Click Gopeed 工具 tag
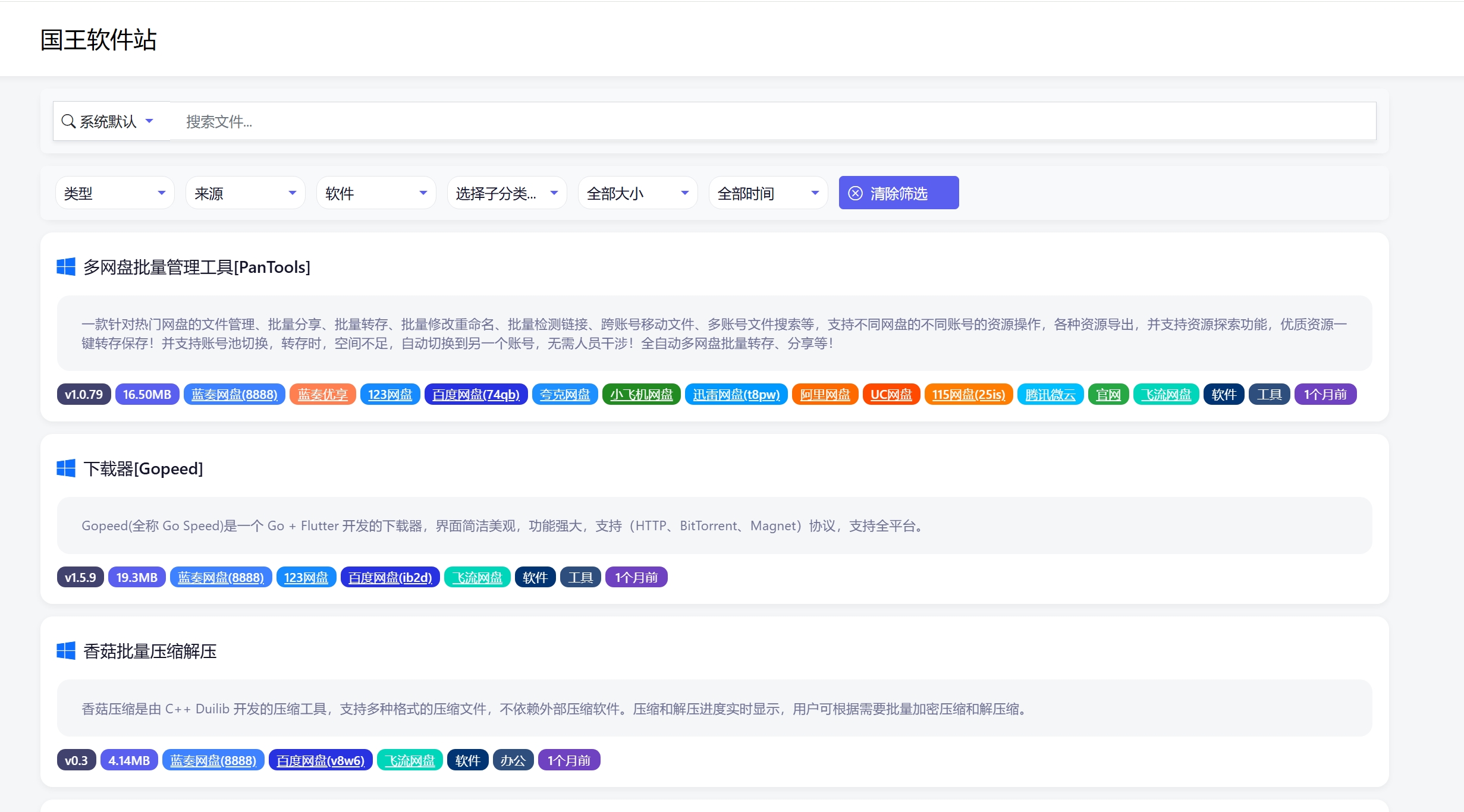The width and height of the screenshot is (1464, 812). pos(581,577)
